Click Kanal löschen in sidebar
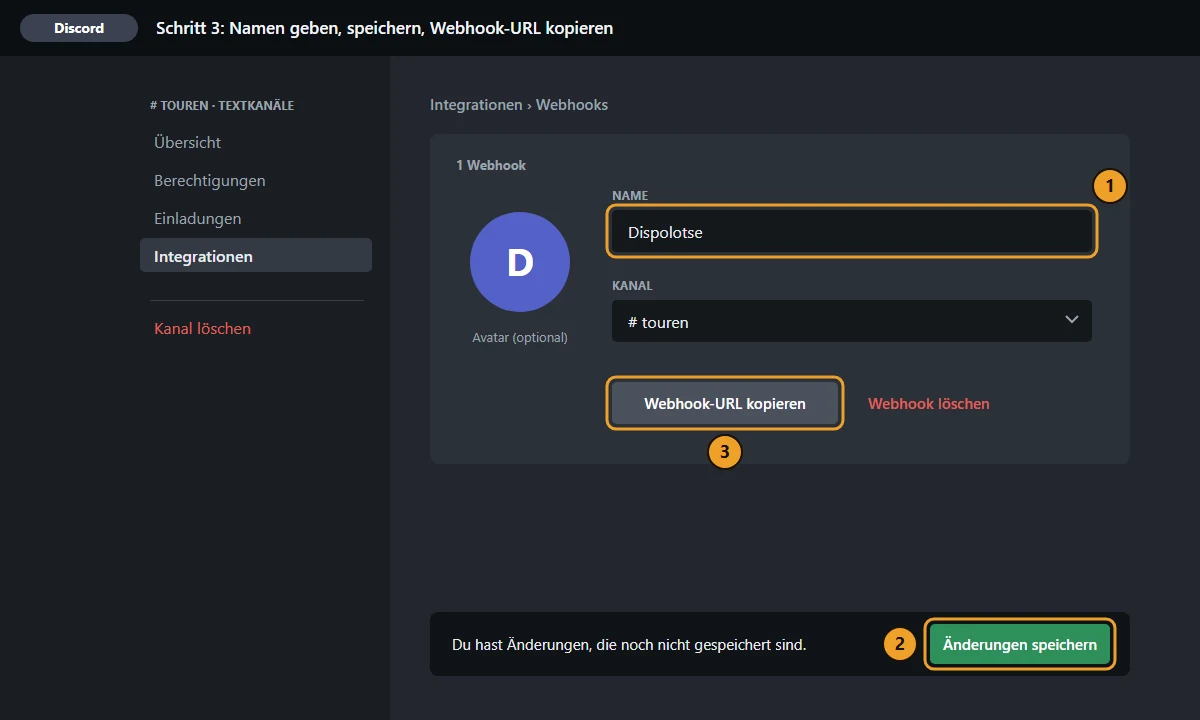 (202, 328)
